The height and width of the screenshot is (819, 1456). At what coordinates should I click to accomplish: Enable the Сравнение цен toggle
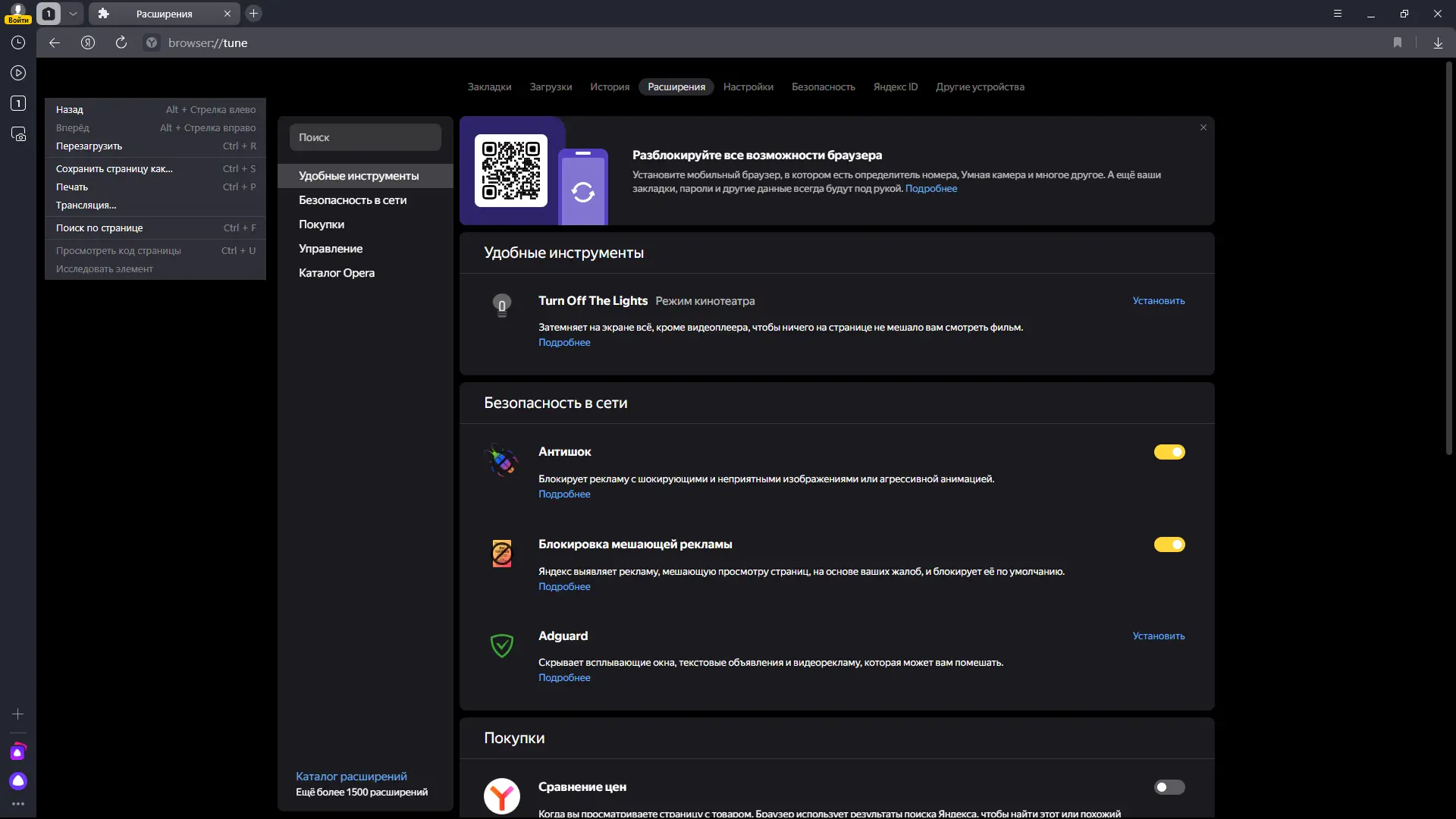pyautogui.click(x=1169, y=788)
